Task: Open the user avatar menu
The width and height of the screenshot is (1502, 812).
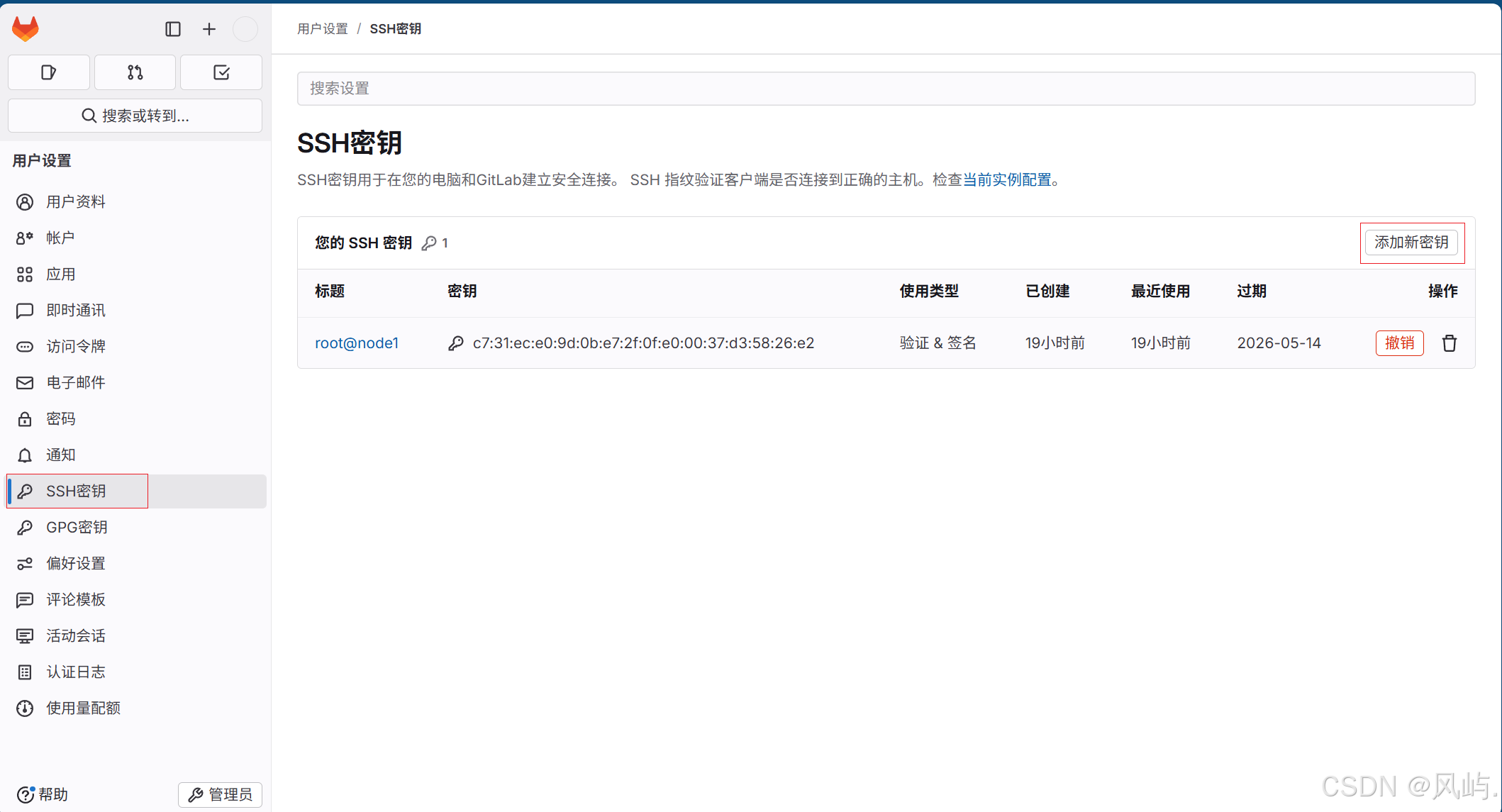Action: (245, 29)
